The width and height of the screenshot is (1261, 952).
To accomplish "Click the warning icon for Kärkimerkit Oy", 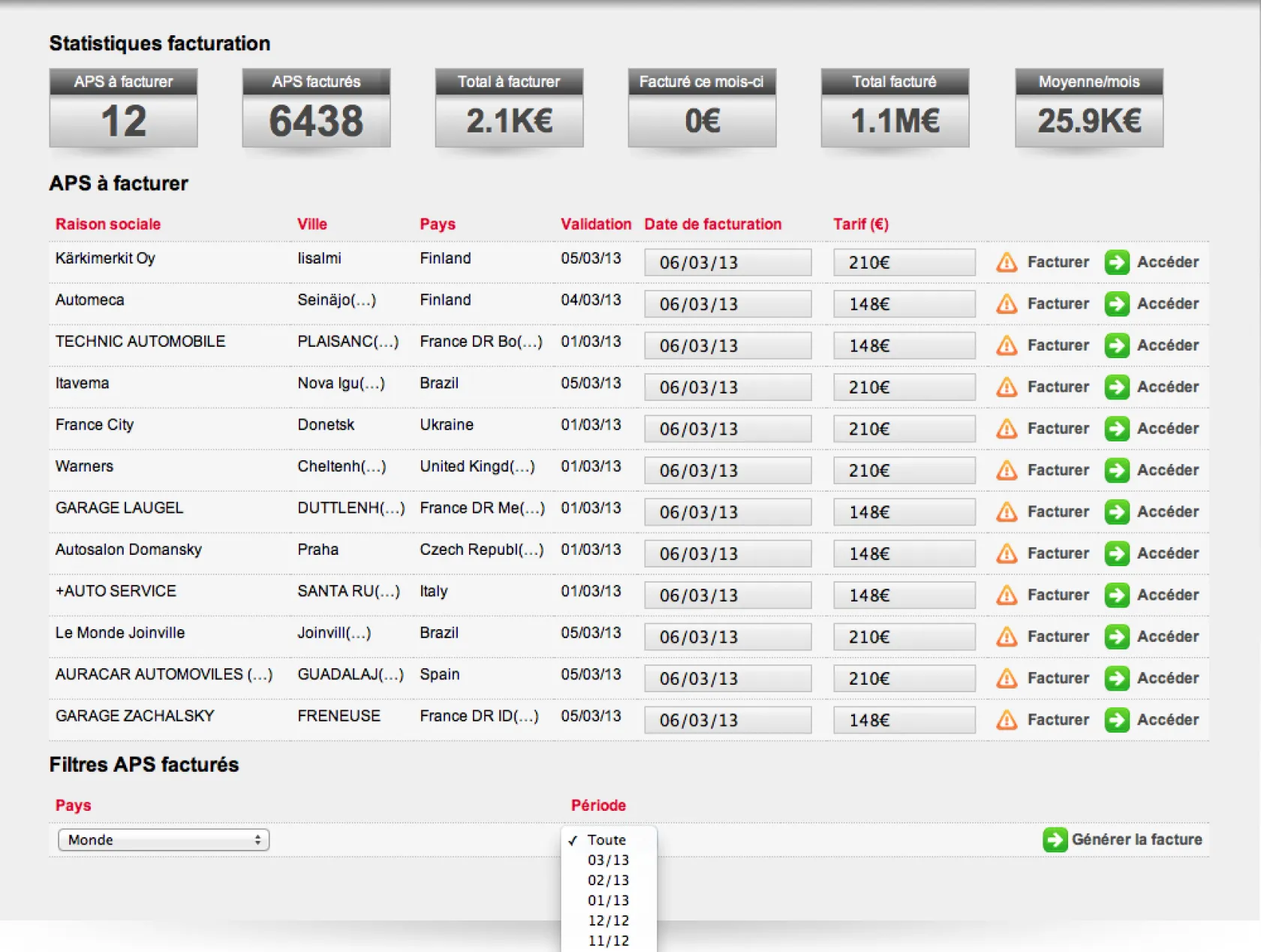I will coord(1006,263).
